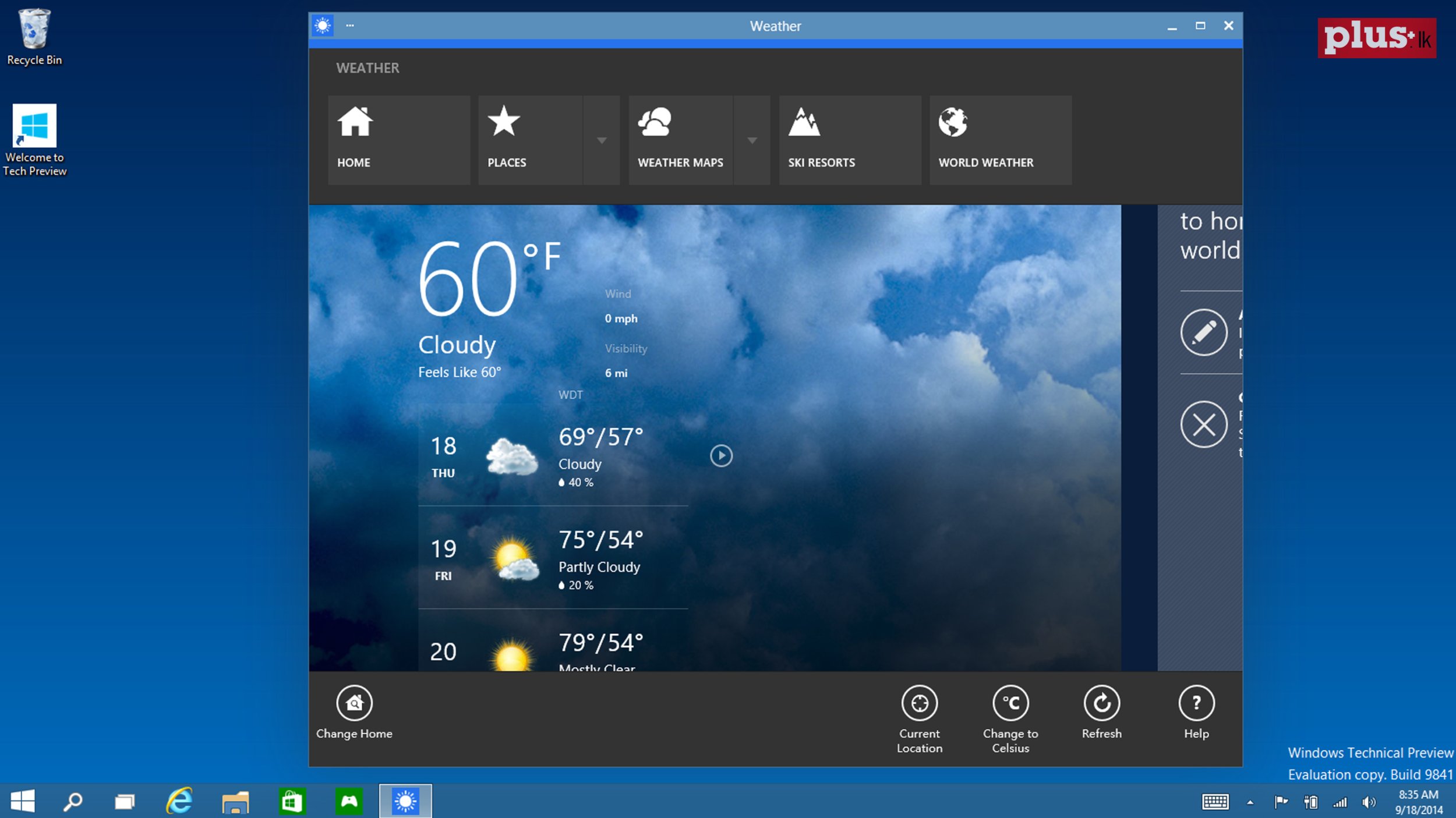Click the Change Home location icon
This screenshot has width=1456, height=818.
354,703
